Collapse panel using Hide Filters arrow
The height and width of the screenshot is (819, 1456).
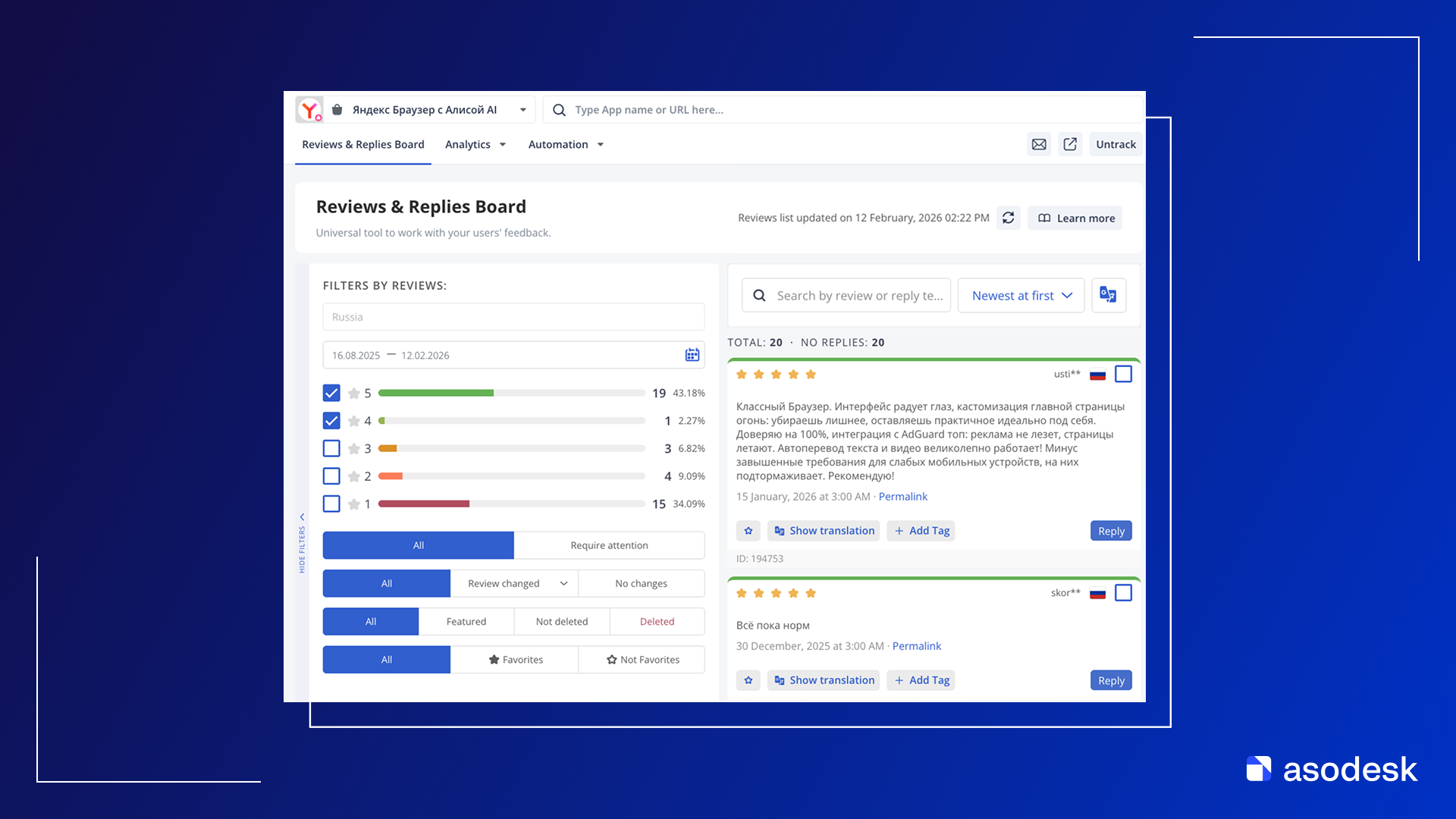pyautogui.click(x=302, y=517)
